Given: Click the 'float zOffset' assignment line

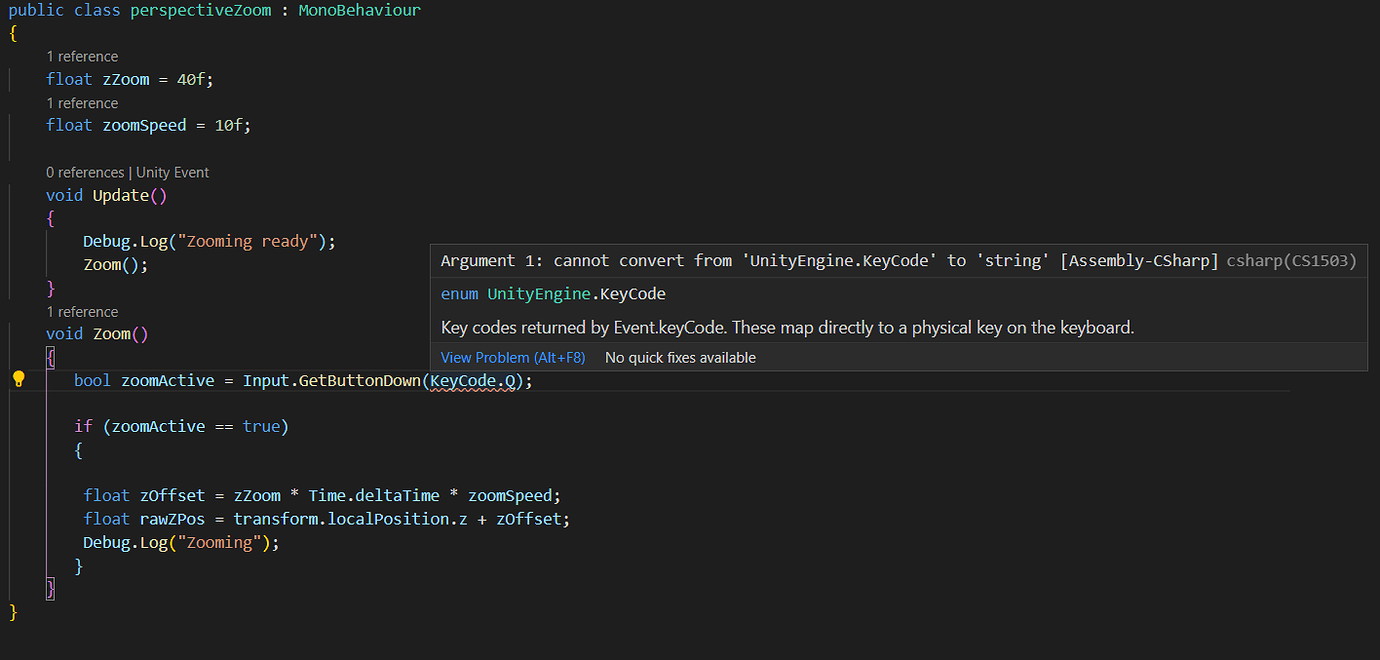Looking at the screenshot, I should coord(322,496).
